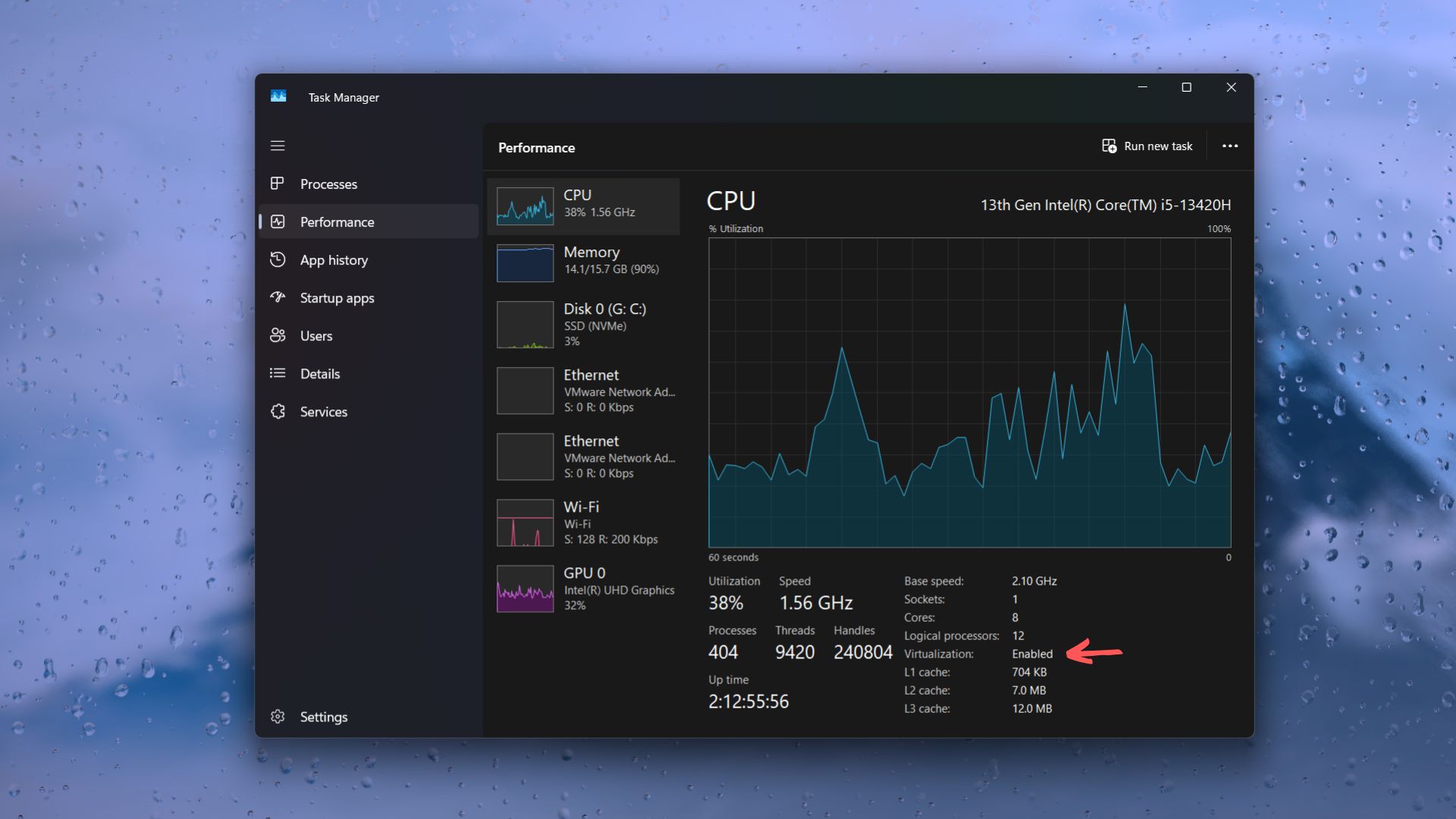The height and width of the screenshot is (819, 1456).
Task: Maximize the Task Manager window
Action: pos(1187,87)
